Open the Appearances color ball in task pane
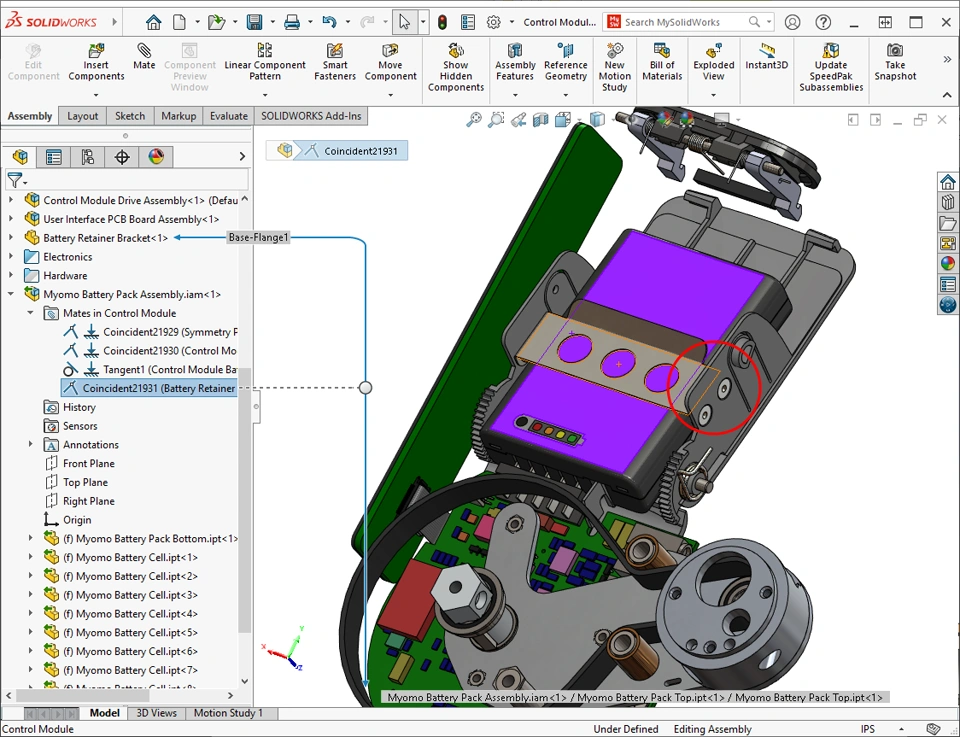This screenshot has height=737, width=960. 948,264
